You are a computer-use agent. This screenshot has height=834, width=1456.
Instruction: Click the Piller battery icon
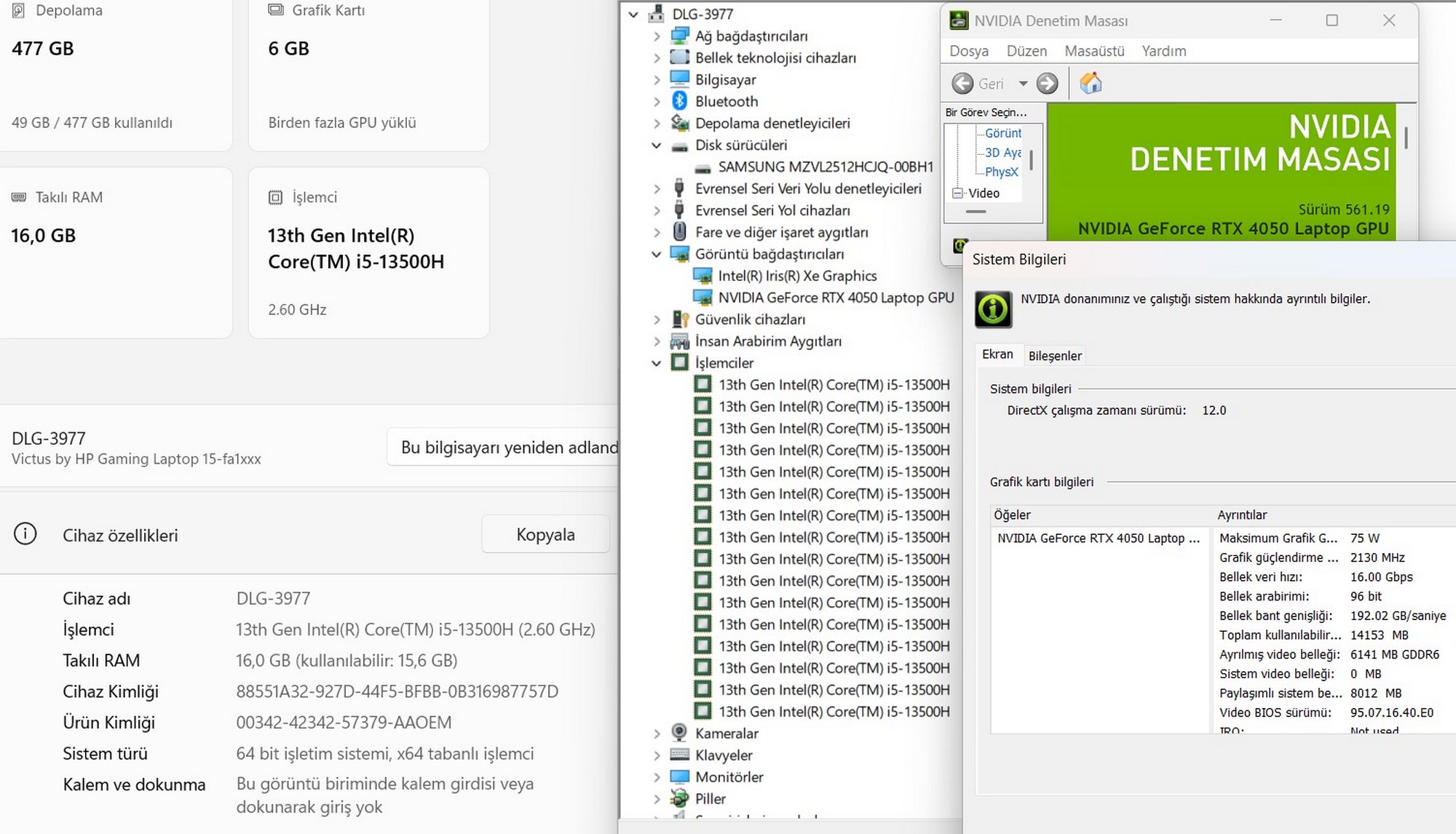click(679, 798)
